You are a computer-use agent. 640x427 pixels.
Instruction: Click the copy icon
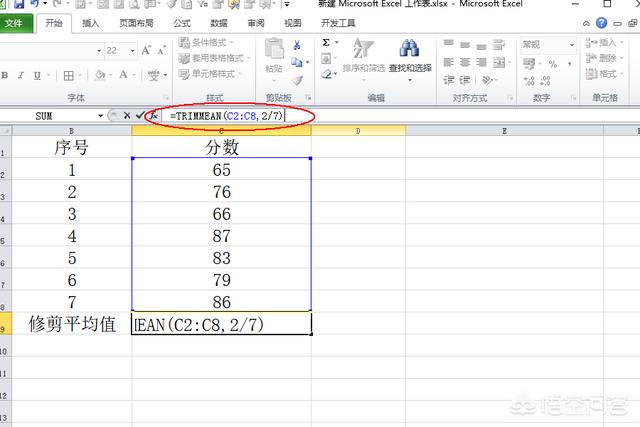click(297, 62)
